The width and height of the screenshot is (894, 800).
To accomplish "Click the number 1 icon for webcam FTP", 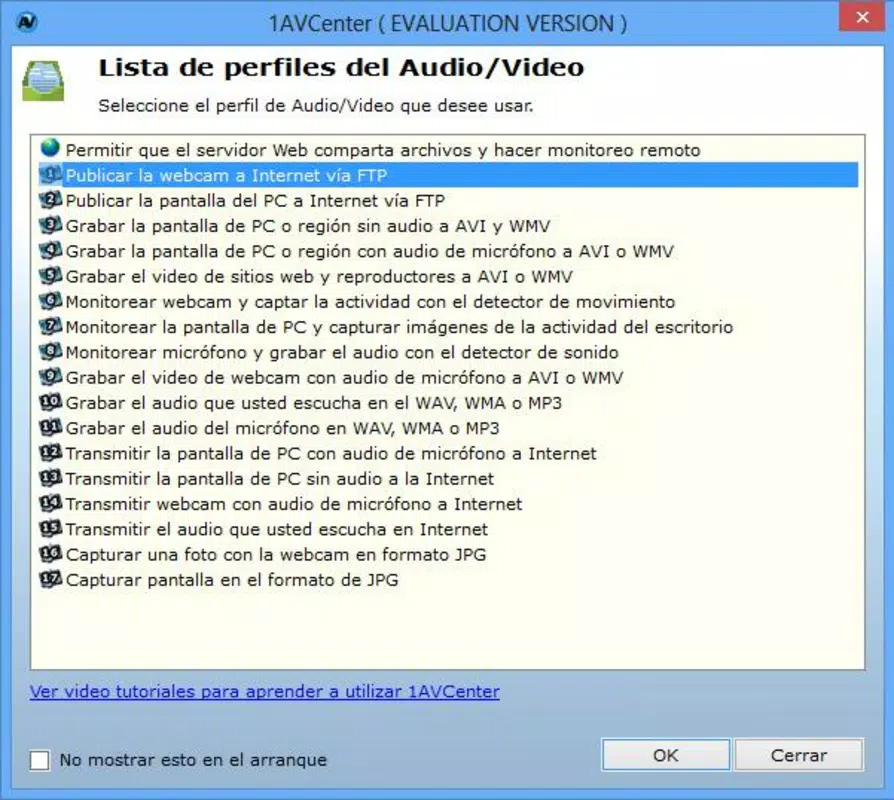I will (50, 174).
